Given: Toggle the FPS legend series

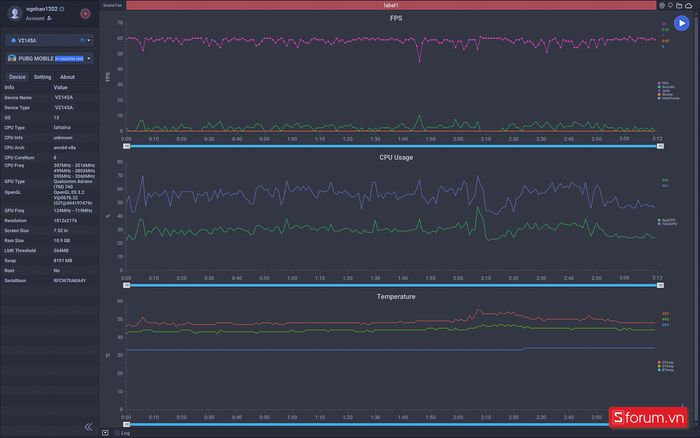Looking at the screenshot, I should pos(665,83).
